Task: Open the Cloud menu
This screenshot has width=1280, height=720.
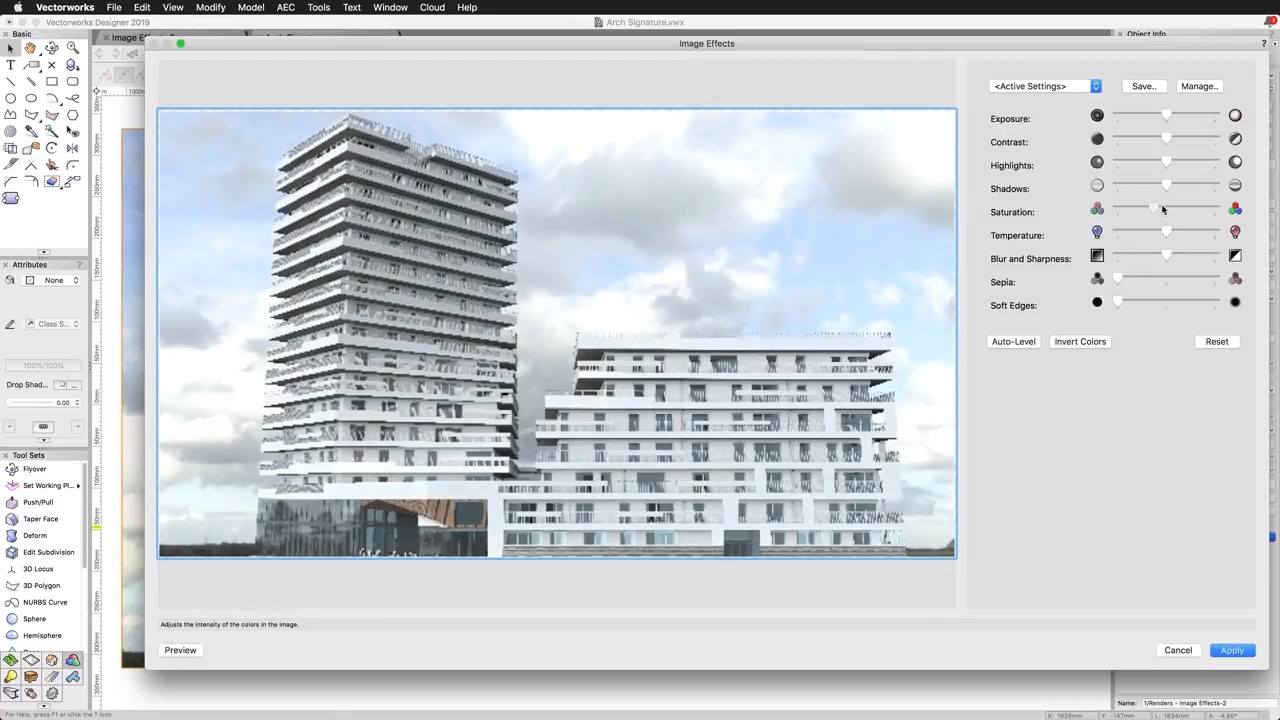Action: click(432, 7)
